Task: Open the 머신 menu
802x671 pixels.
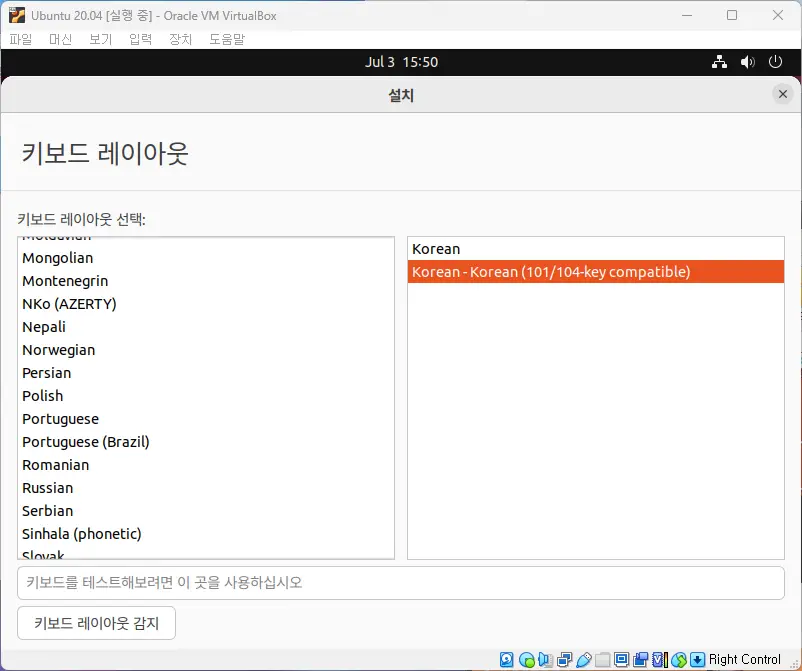Action: pos(60,39)
